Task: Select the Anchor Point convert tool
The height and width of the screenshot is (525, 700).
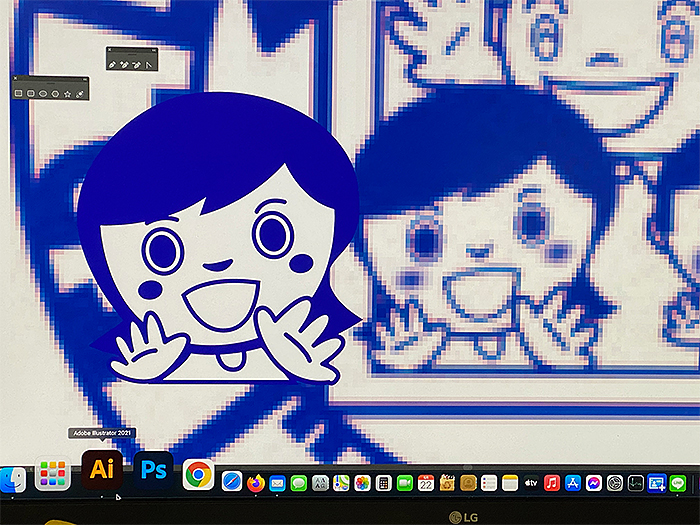Action: pos(147,64)
